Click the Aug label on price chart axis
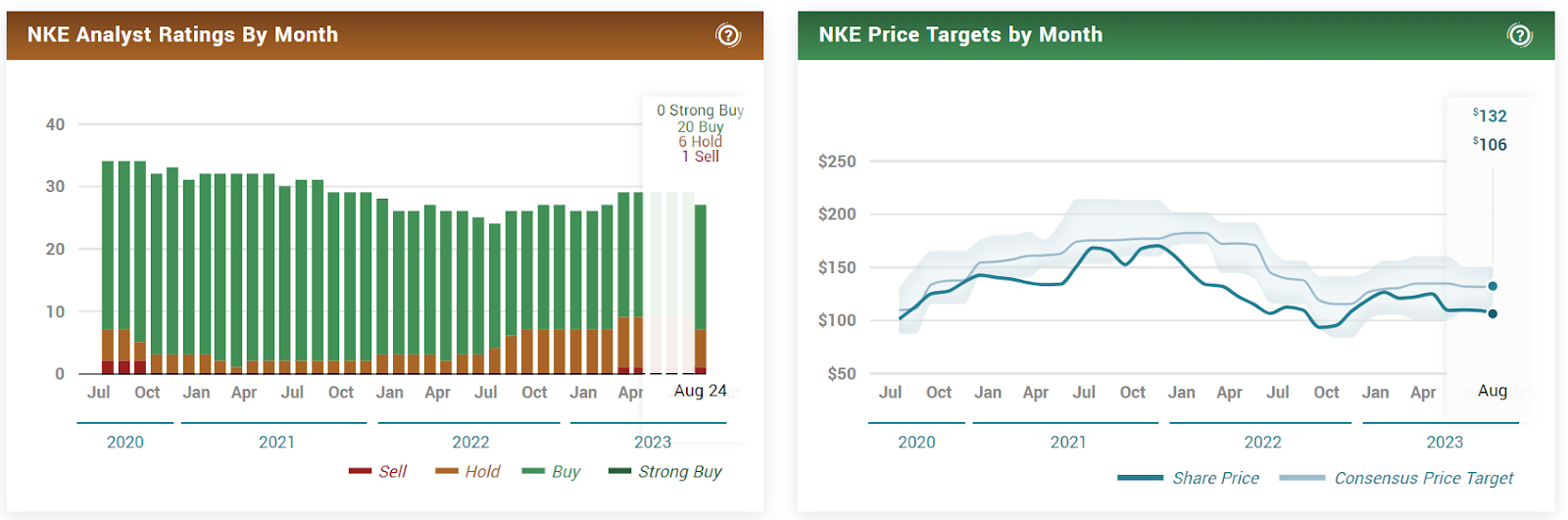This screenshot has width=1568, height=520. coord(1493,391)
